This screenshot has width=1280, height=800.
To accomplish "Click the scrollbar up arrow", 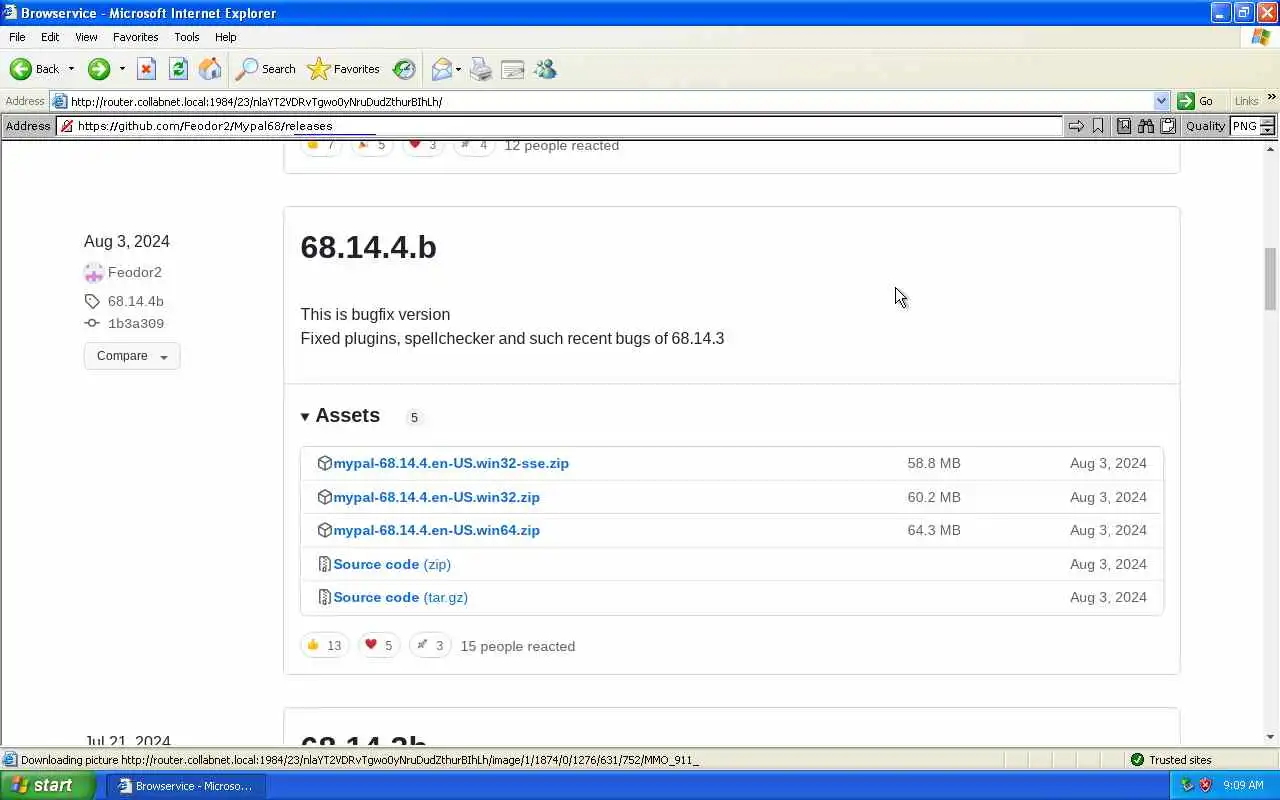I will [1271, 149].
